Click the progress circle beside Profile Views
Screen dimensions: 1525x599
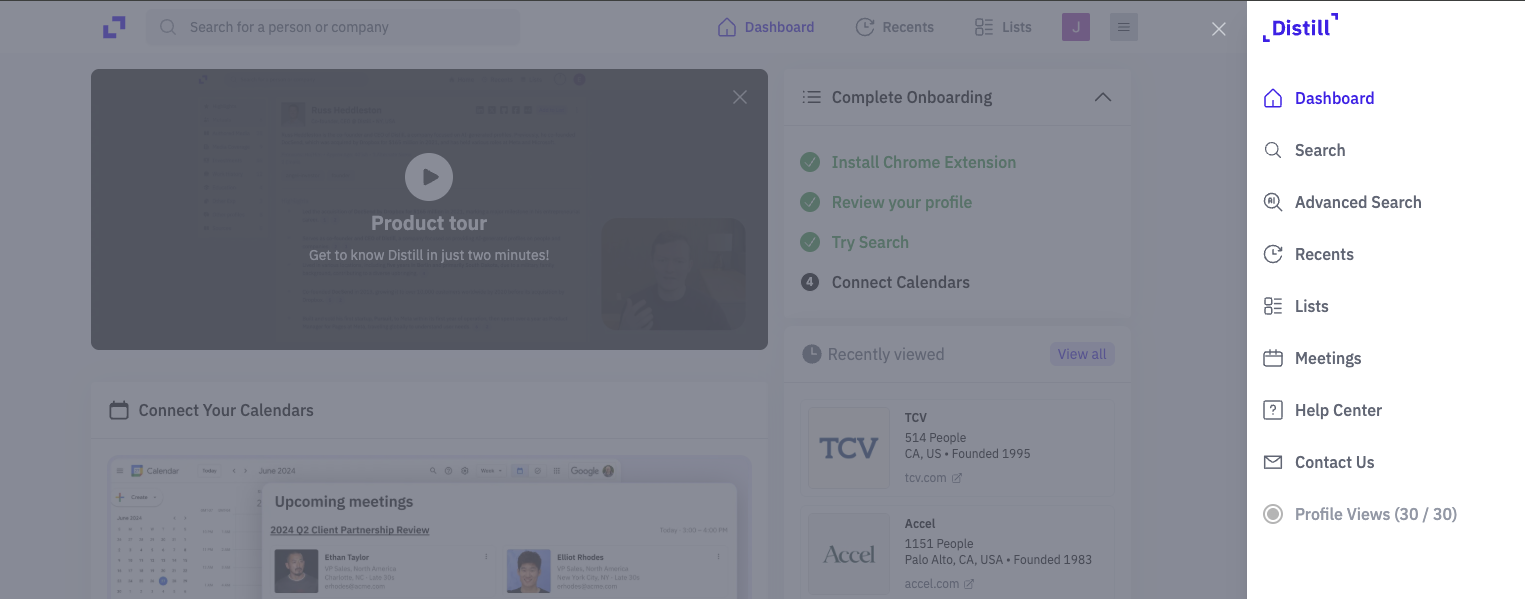(1273, 514)
